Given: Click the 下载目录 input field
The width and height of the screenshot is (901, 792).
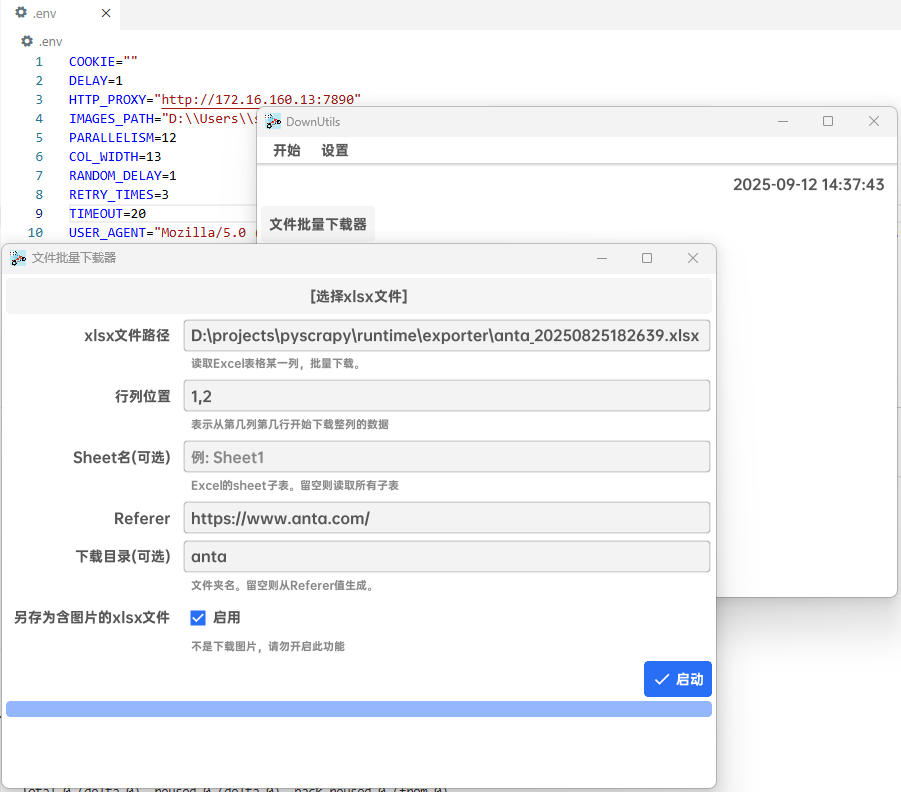Looking at the screenshot, I should coord(446,556).
